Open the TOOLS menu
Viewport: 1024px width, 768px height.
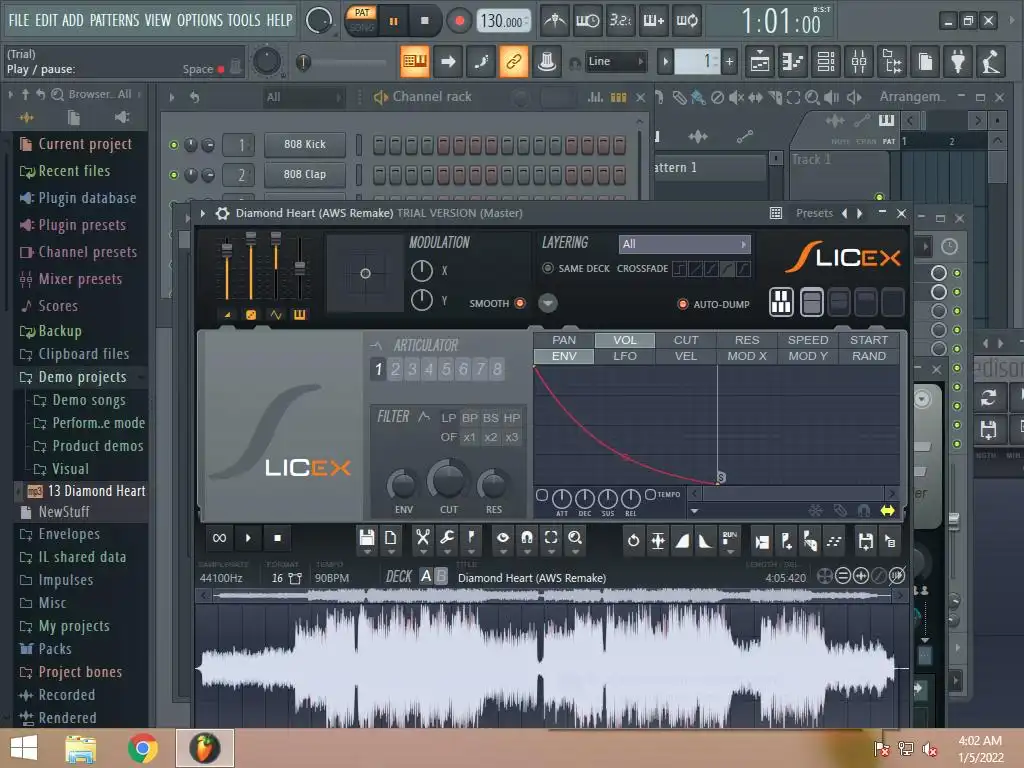tap(244, 20)
